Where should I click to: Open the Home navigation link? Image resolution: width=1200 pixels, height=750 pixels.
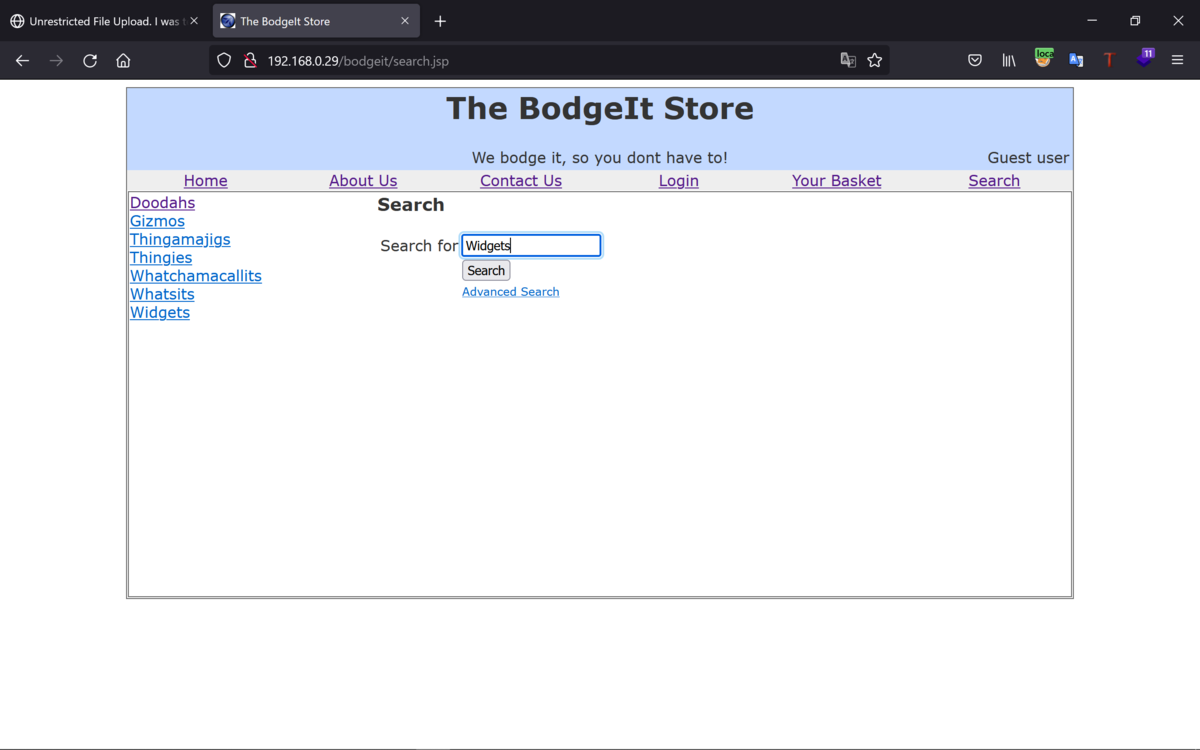tap(206, 181)
